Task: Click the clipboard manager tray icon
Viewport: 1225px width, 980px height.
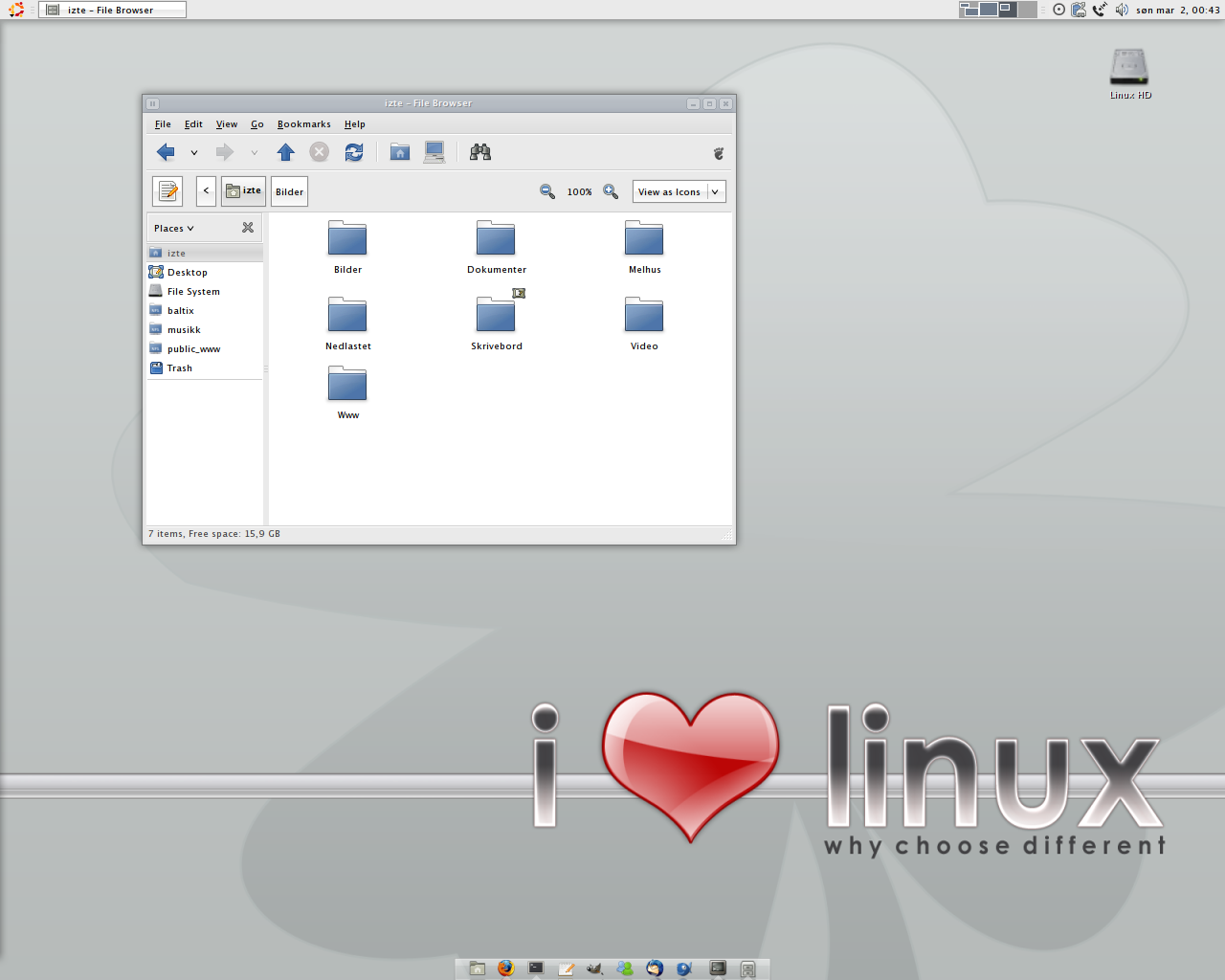Action: click(x=1079, y=10)
